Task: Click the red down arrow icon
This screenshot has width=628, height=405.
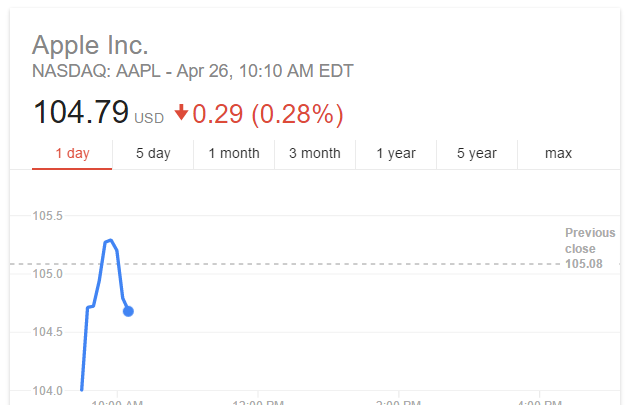Action: pos(181,112)
